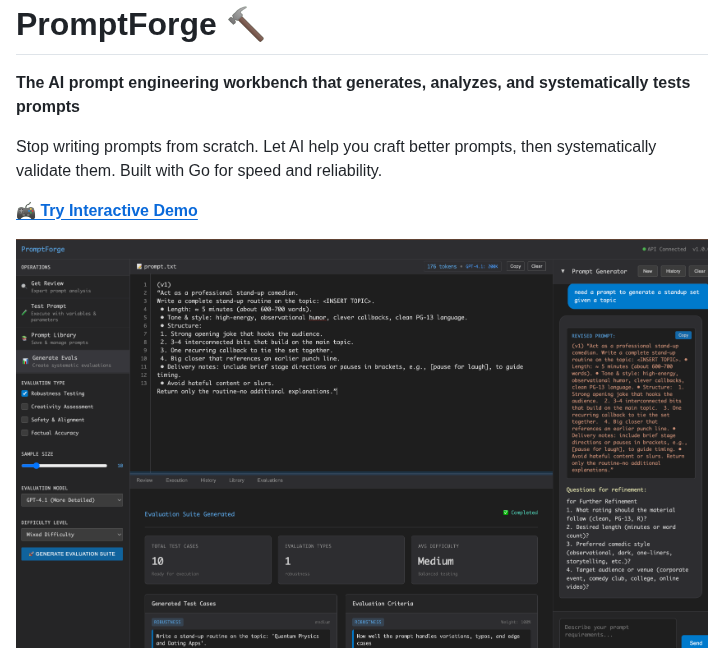
Task: Copy the revised prompt with blue Copy button
Action: click(683, 335)
